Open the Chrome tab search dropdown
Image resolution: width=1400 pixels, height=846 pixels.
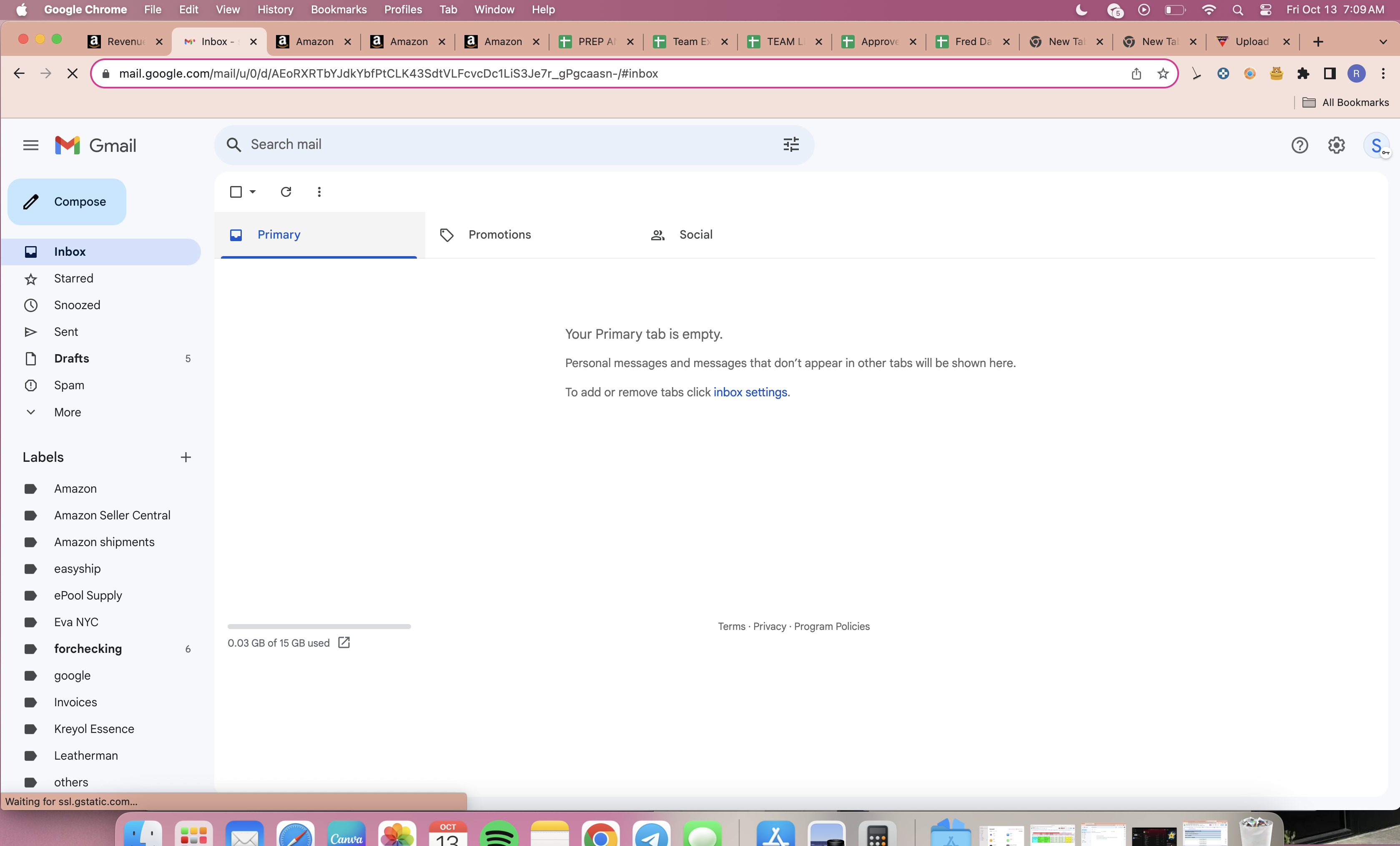(x=1383, y=41)
